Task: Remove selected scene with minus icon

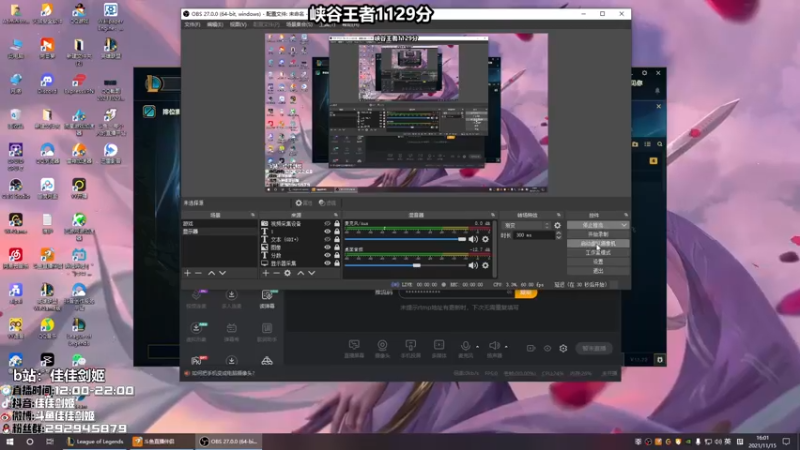Action: [x=198, y=273]
